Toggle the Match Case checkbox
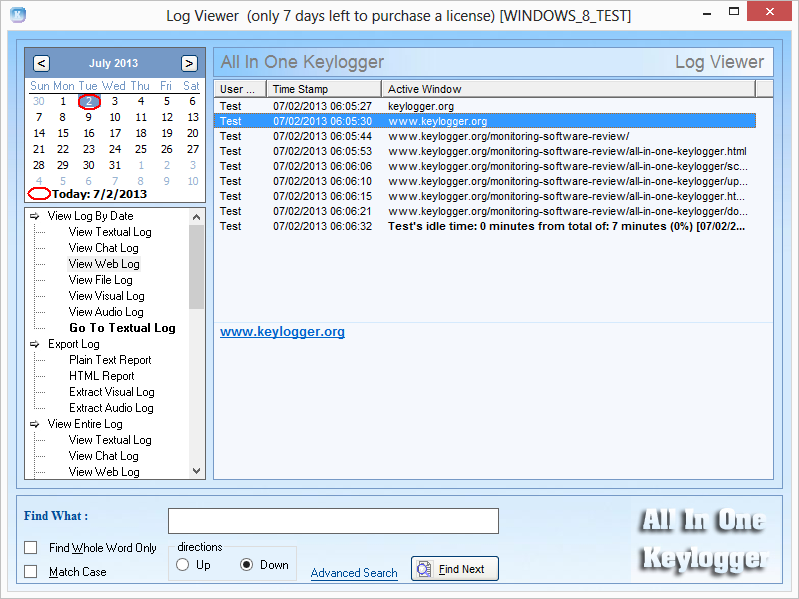Viewport: 799px width, 599px height. click(31, 572)
